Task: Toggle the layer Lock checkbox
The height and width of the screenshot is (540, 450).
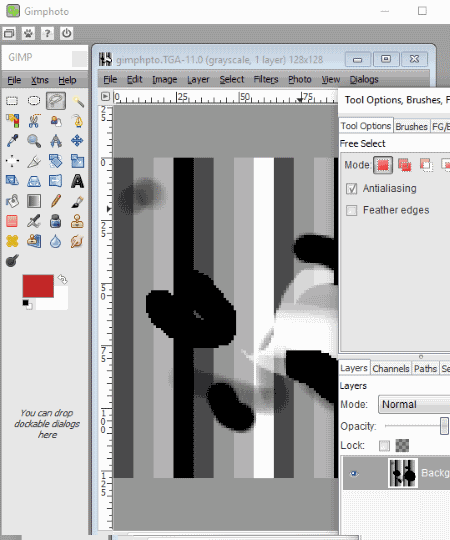Action: (x=384, y=446)
